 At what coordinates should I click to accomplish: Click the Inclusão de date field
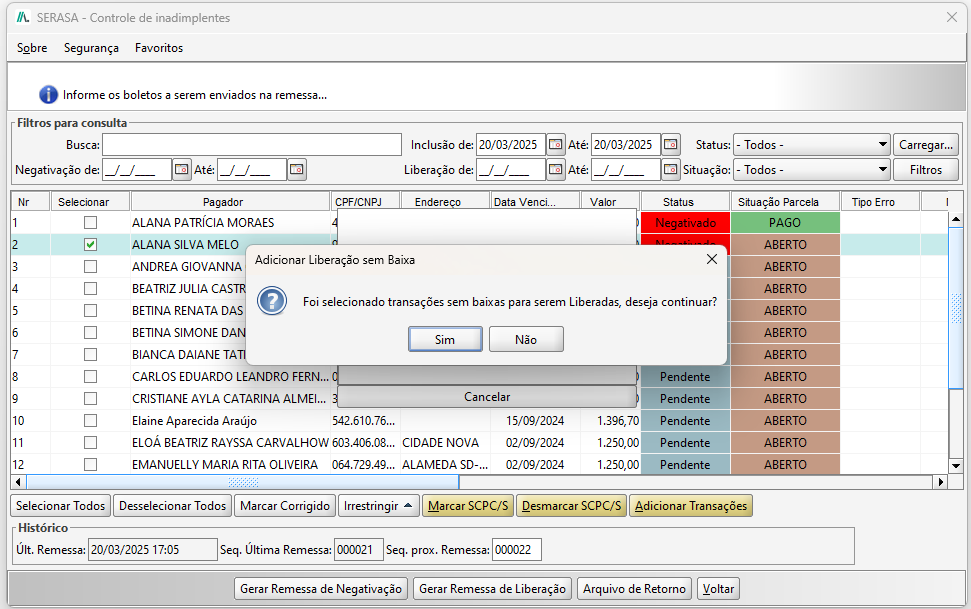click(511, 145)
